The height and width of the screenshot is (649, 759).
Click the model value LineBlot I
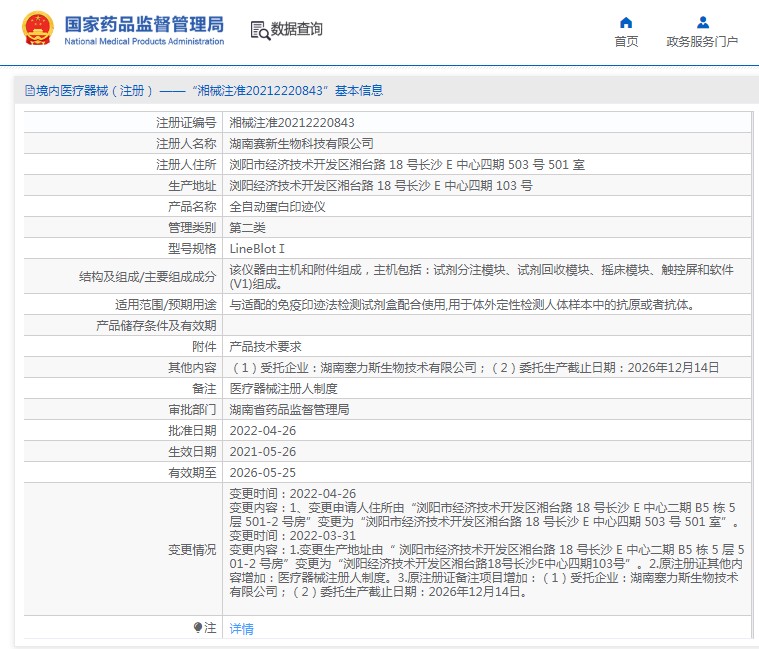pos(257,248)
